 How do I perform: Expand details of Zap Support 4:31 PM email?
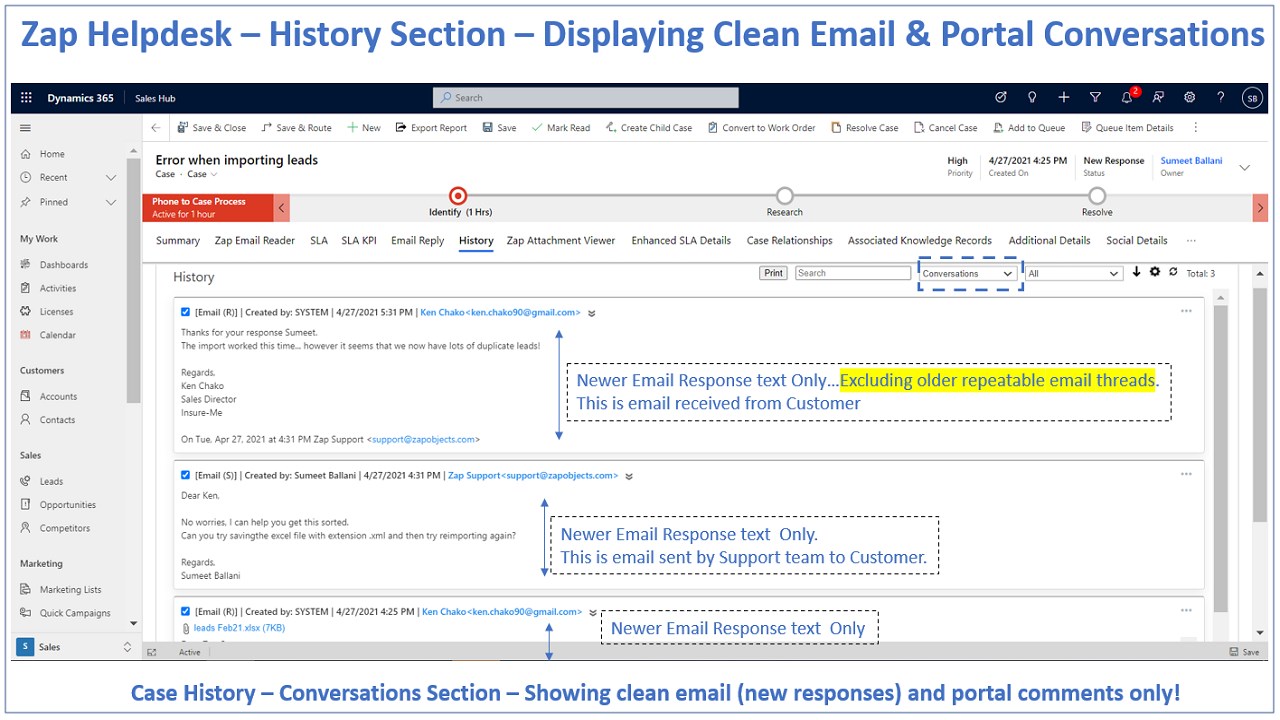(629, 476)
